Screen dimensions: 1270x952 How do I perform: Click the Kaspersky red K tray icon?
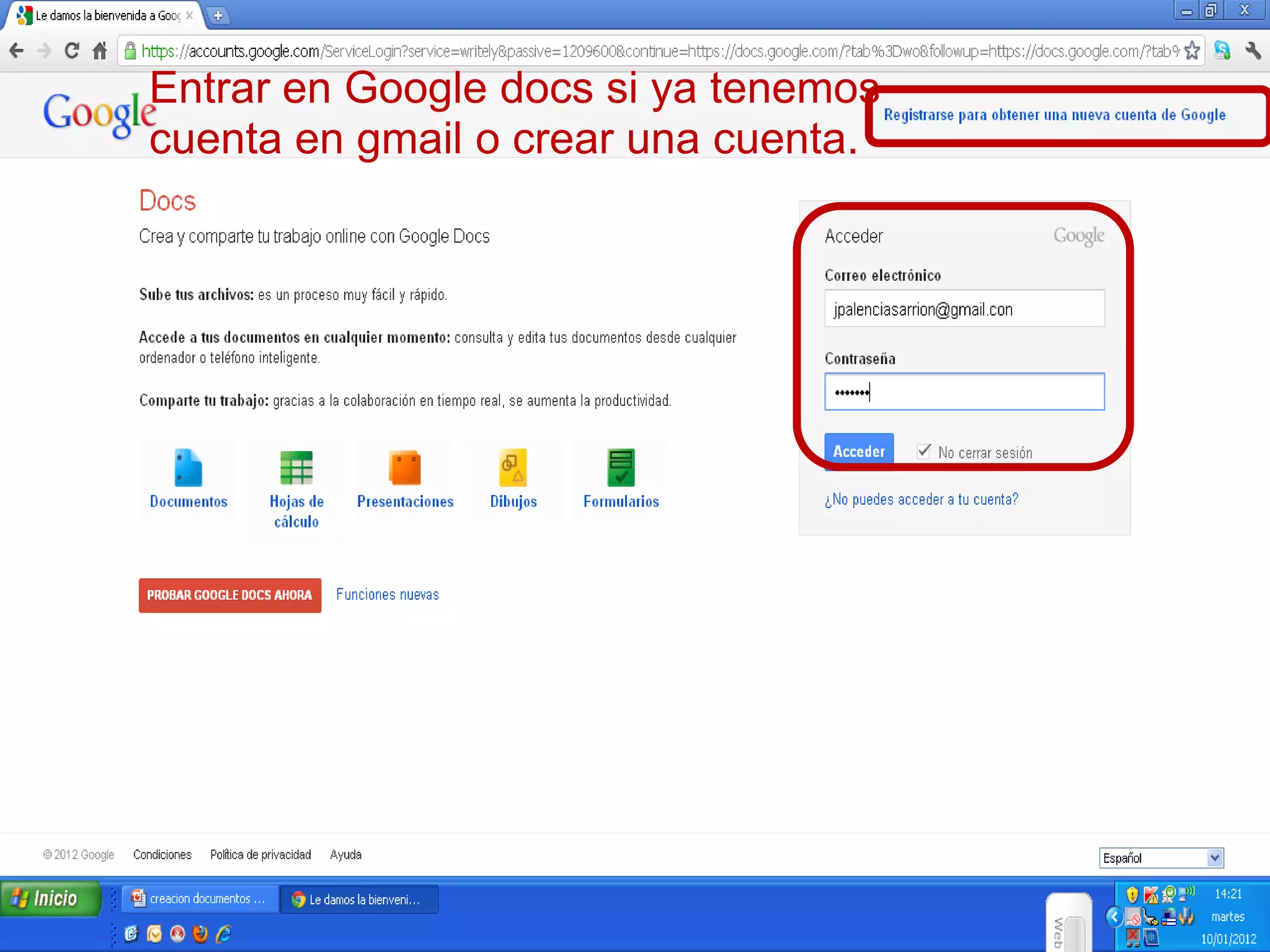1151,894
